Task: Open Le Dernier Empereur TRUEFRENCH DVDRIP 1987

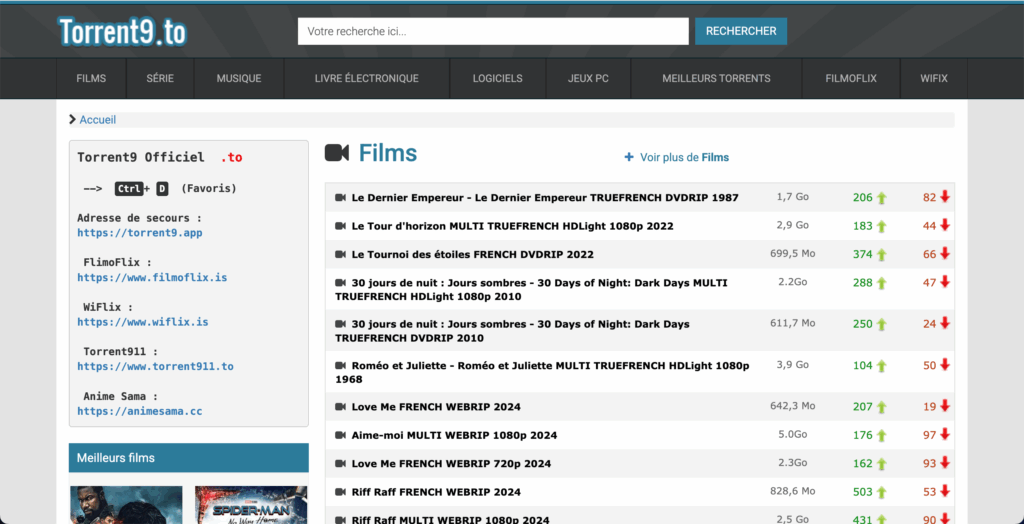Action: click(x=545, y=197)
